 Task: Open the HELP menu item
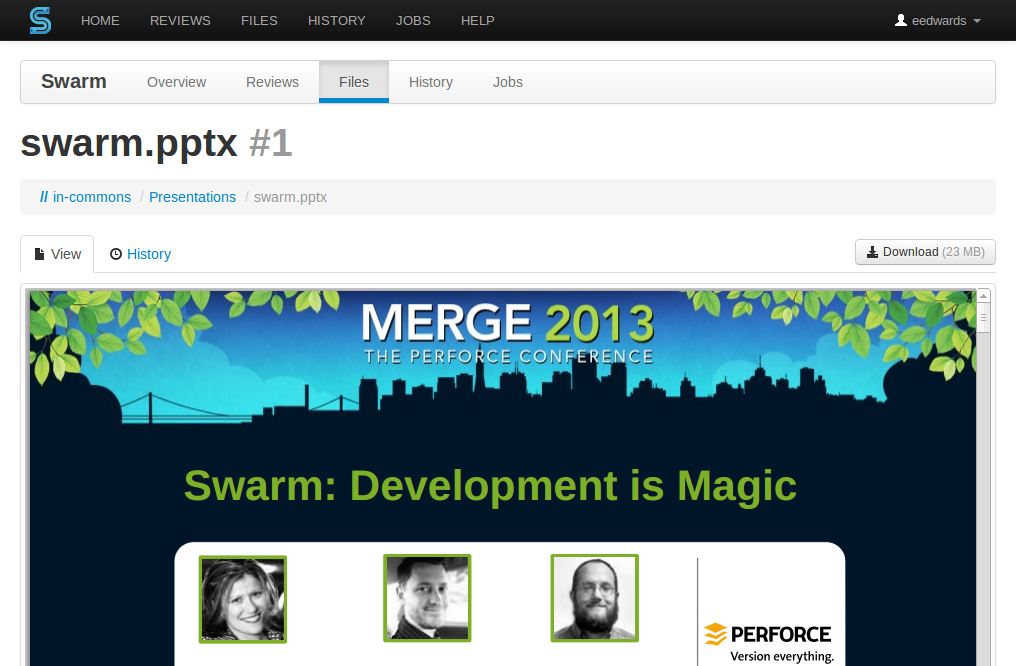pos(478,21)
